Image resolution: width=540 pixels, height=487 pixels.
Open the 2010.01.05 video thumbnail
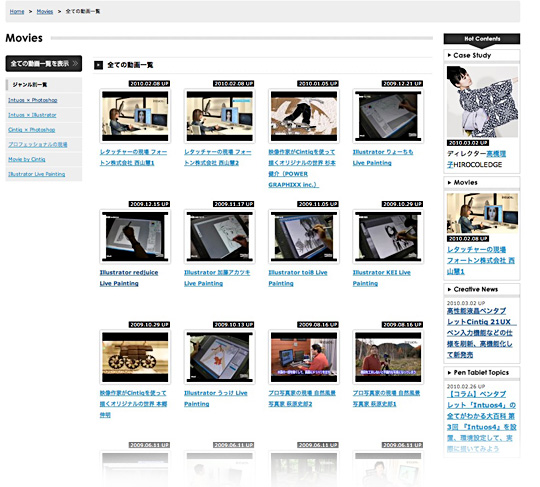[x=304, y=116]
